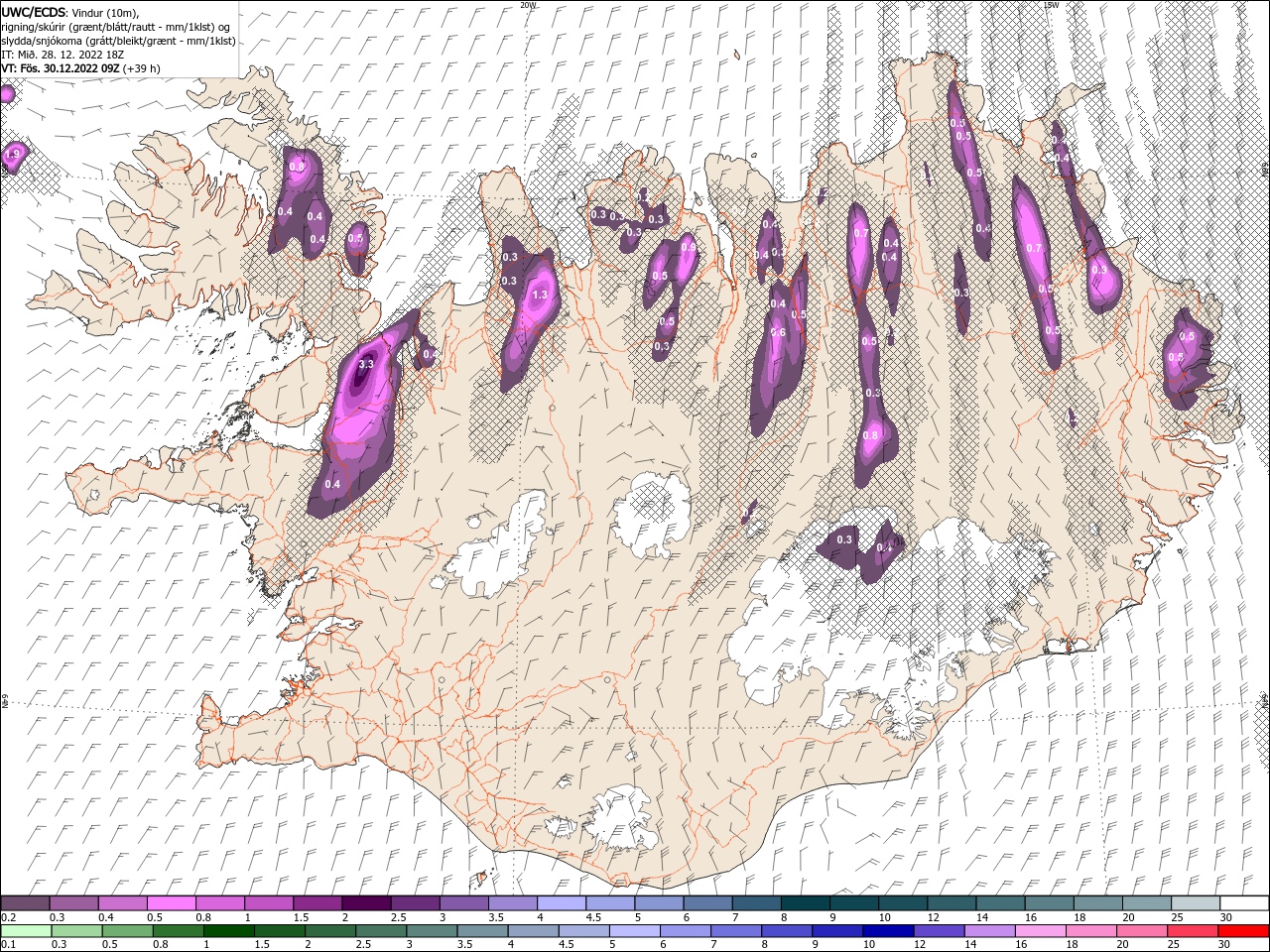Click the bright red above-30 rain legend swatch
The image size is (1270, 952).
[1242, 931]
